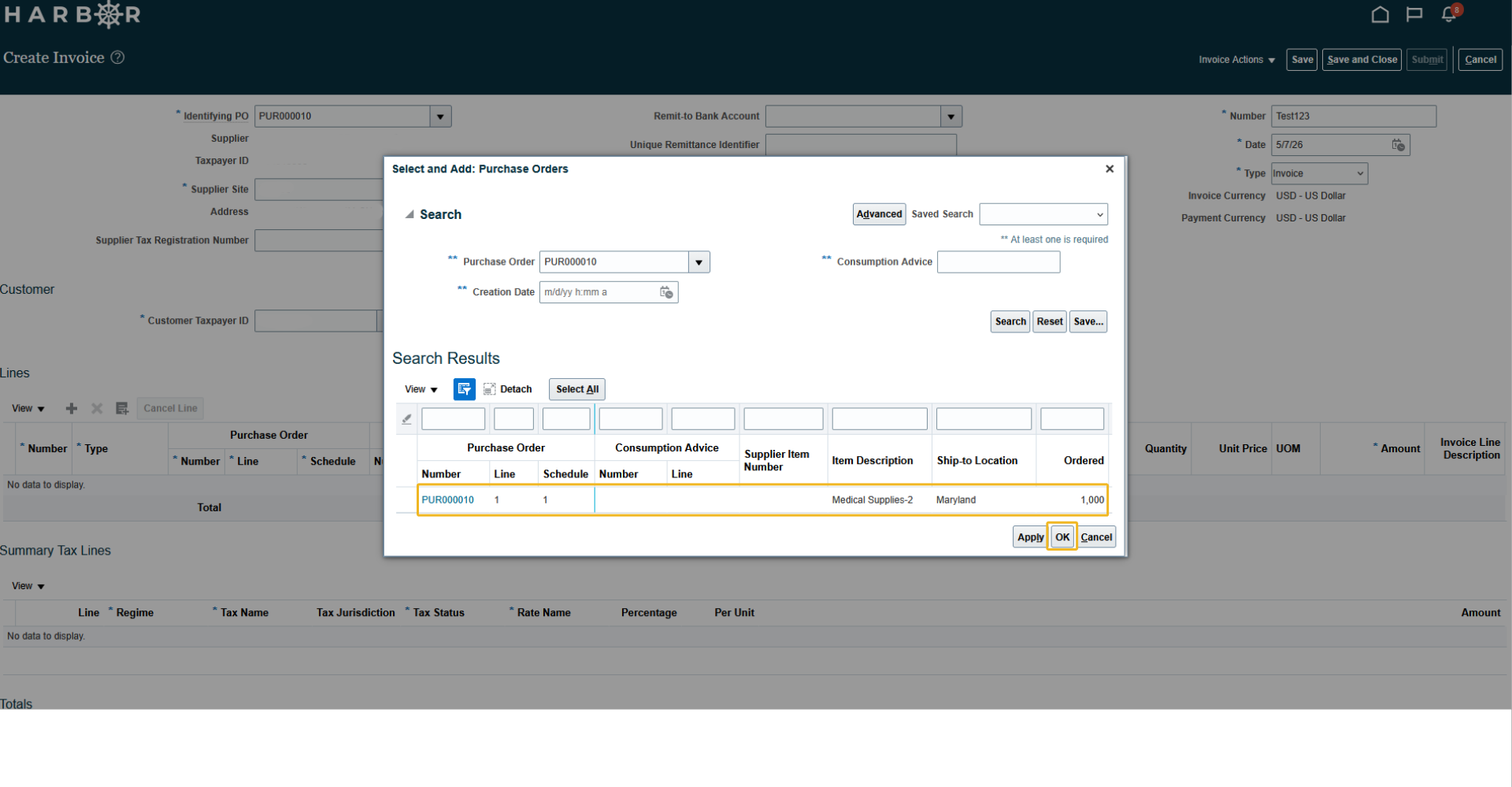Edit the invoice Number field Test123

[x=1353, y=117]
